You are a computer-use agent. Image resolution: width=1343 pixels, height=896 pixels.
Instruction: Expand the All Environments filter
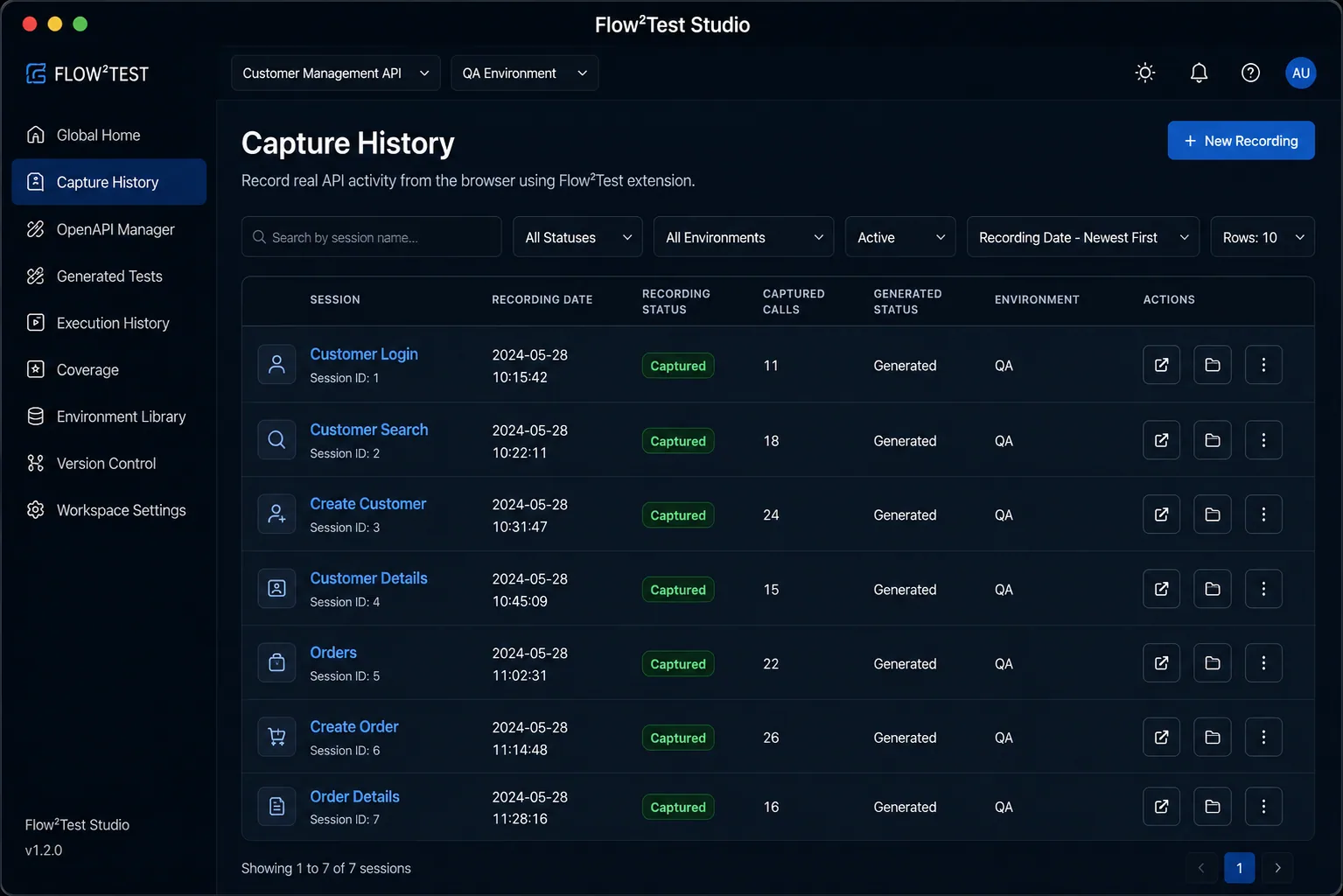pos(744,237)
